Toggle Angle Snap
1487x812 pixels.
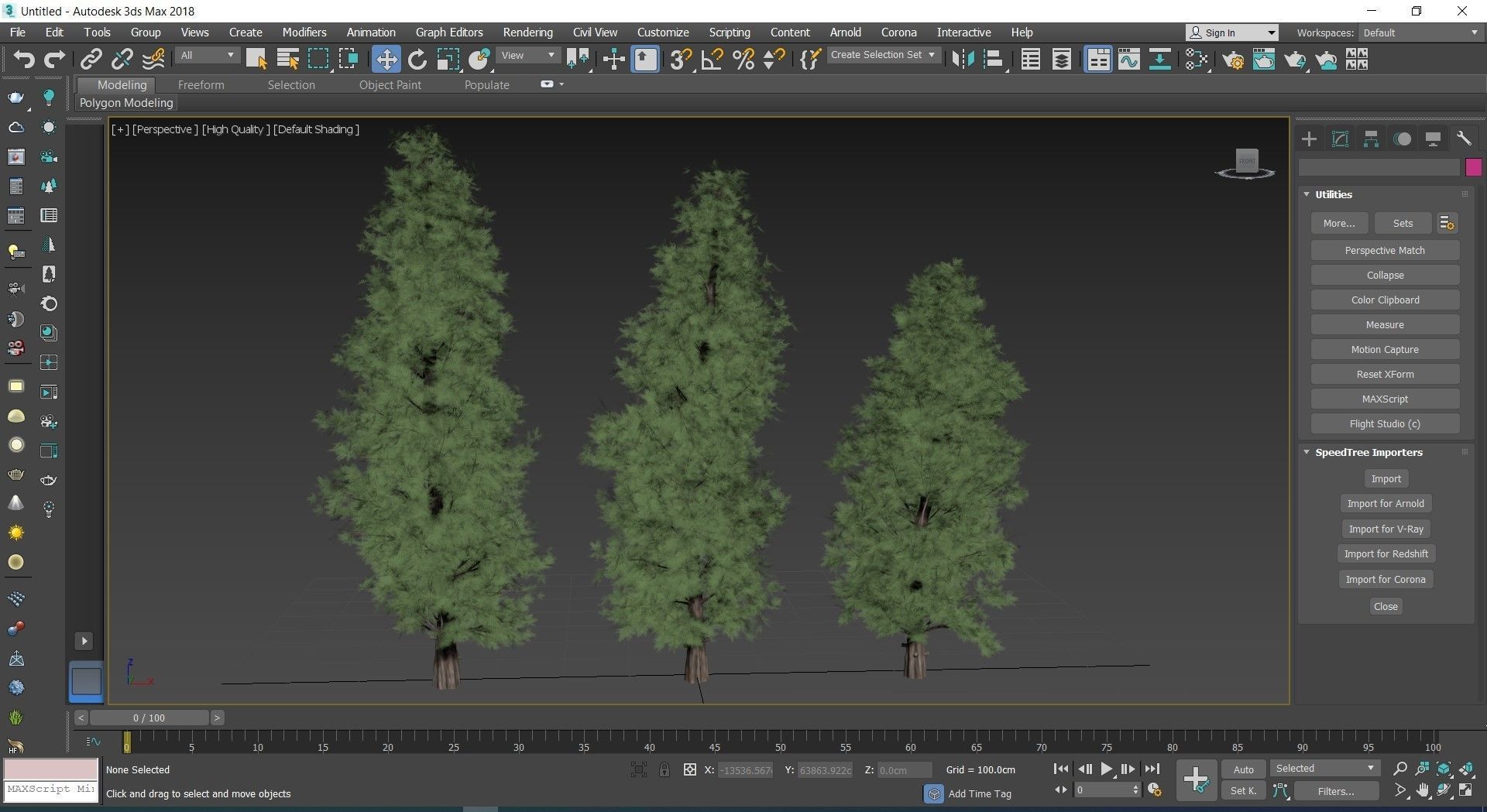coord(712,59)
